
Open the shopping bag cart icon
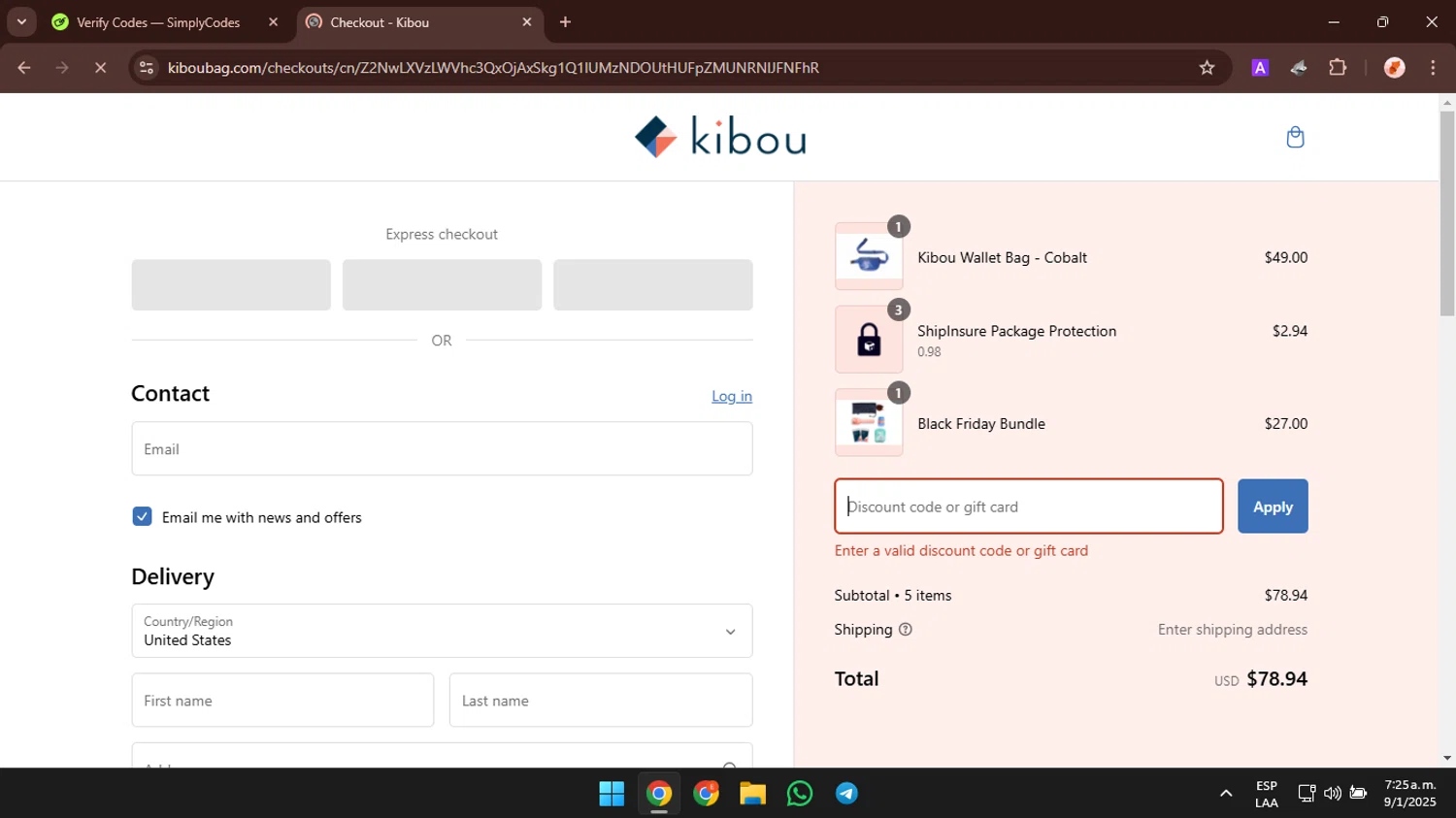click(1295, 137)
